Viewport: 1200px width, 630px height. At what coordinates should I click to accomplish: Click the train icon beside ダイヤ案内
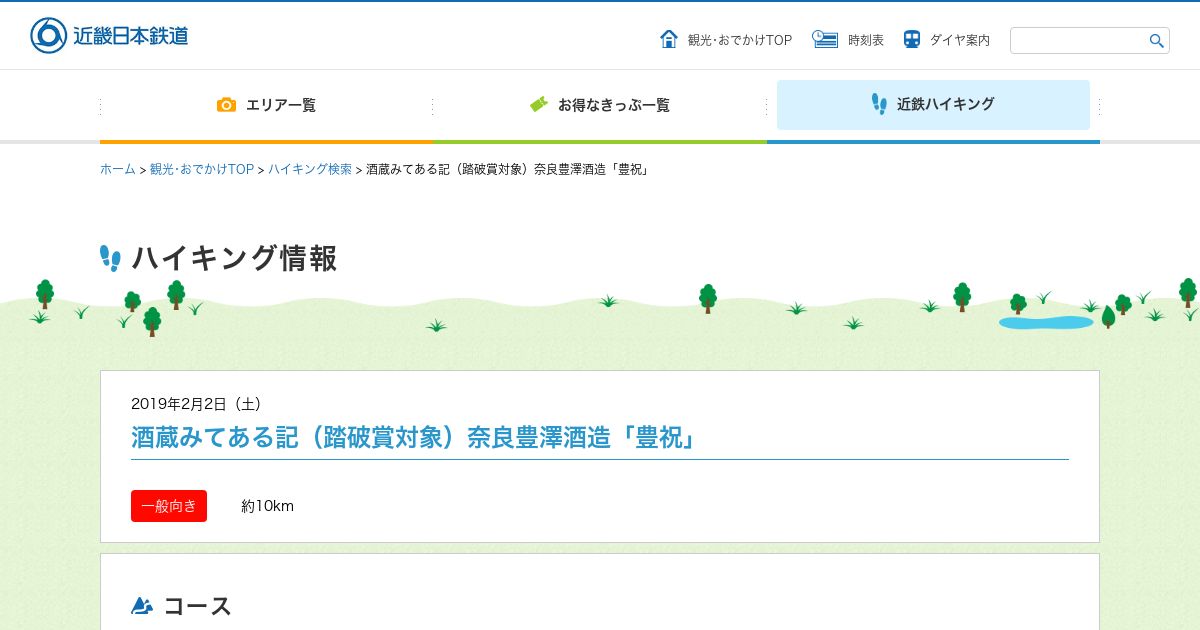[912, 39]
